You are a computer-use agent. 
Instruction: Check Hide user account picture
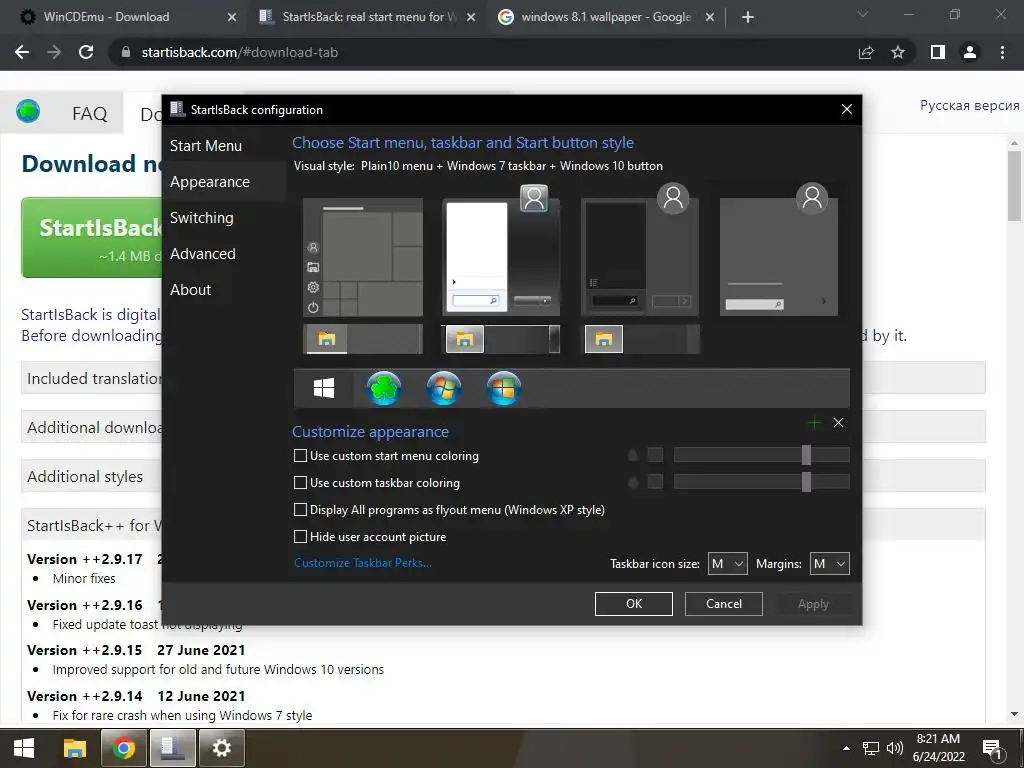(300, 537)
